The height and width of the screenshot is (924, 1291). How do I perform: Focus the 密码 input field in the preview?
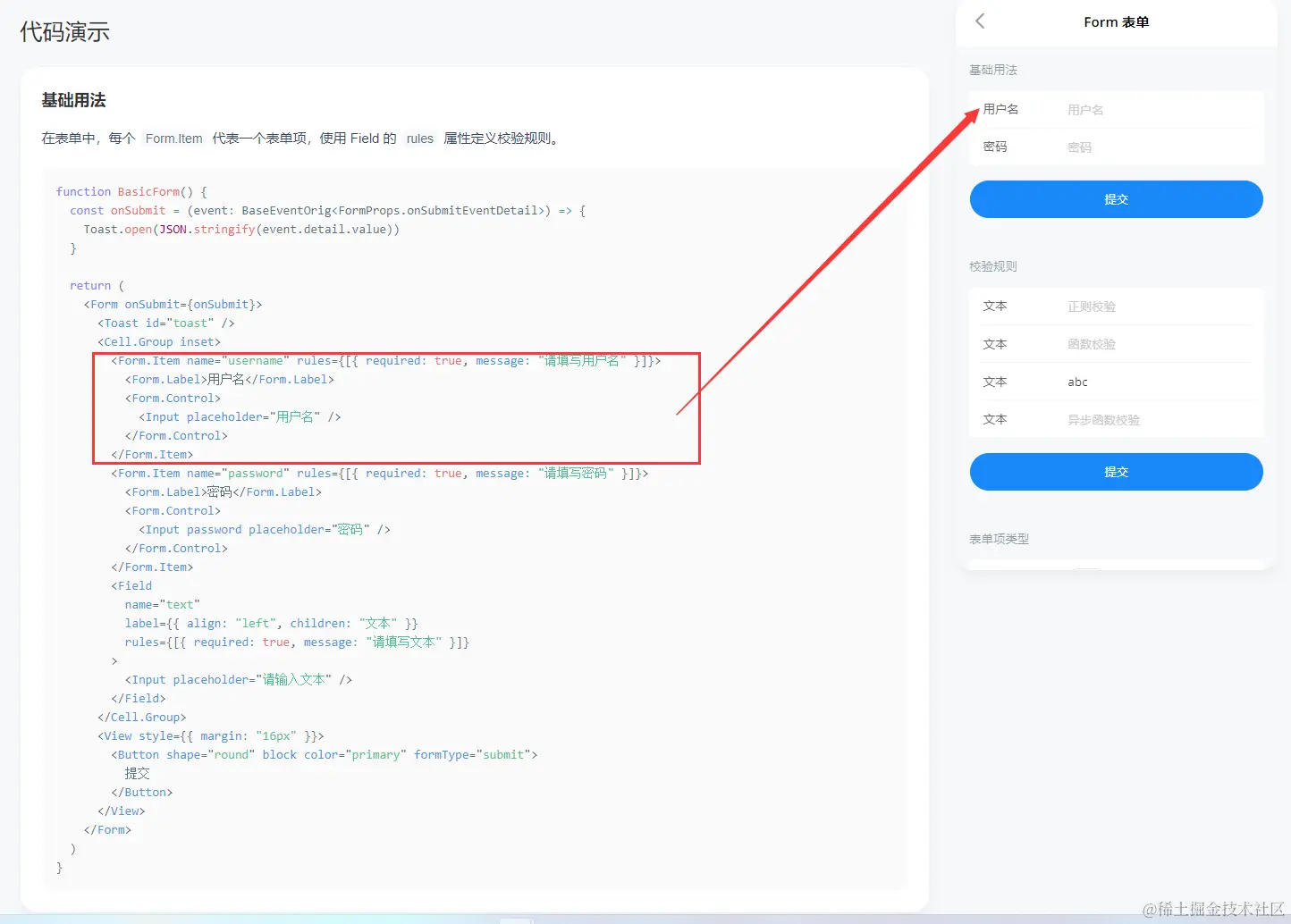[x=1160, y=147]
